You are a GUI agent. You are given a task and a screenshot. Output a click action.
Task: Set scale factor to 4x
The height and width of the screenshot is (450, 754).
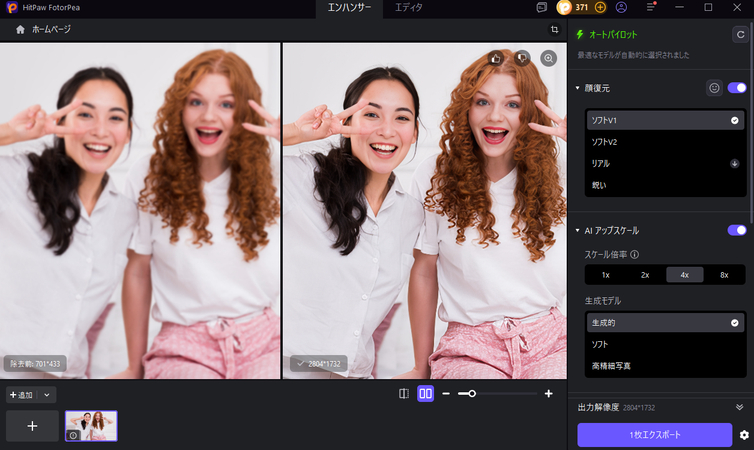tap(684, 275)
